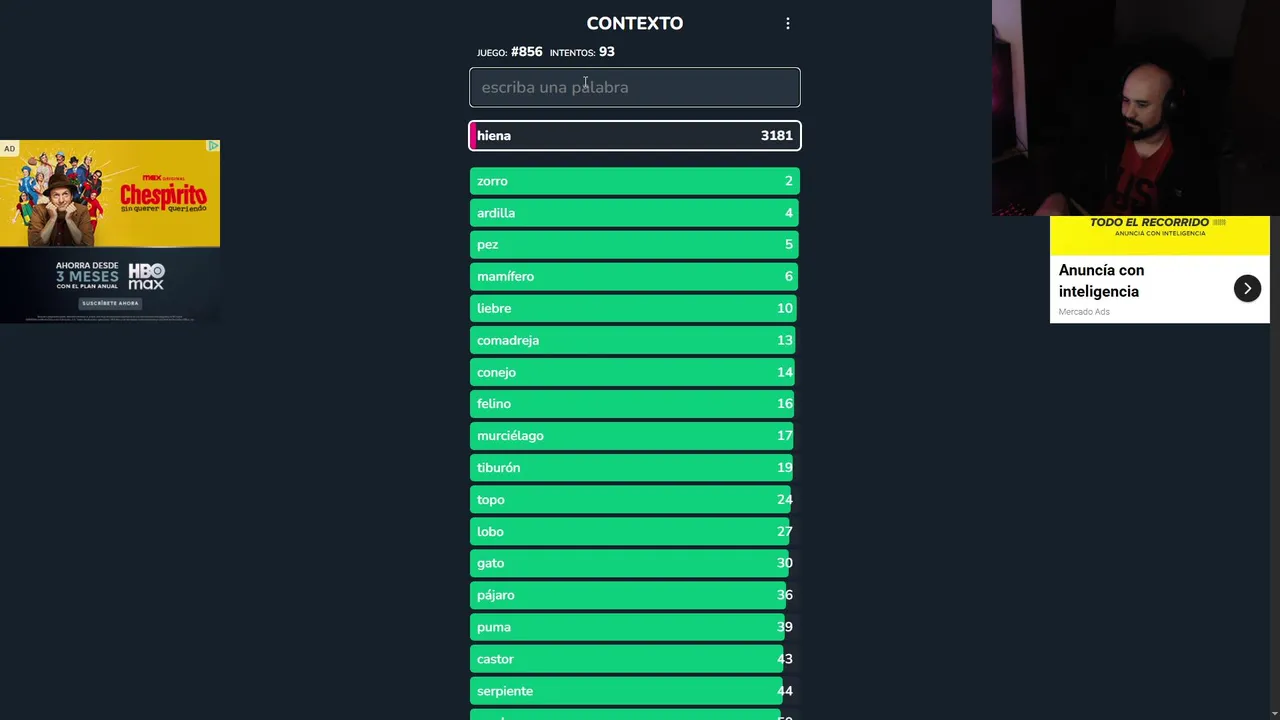
Task: Click the HBO Max logo in the ad
Action: tap(146, 276)
